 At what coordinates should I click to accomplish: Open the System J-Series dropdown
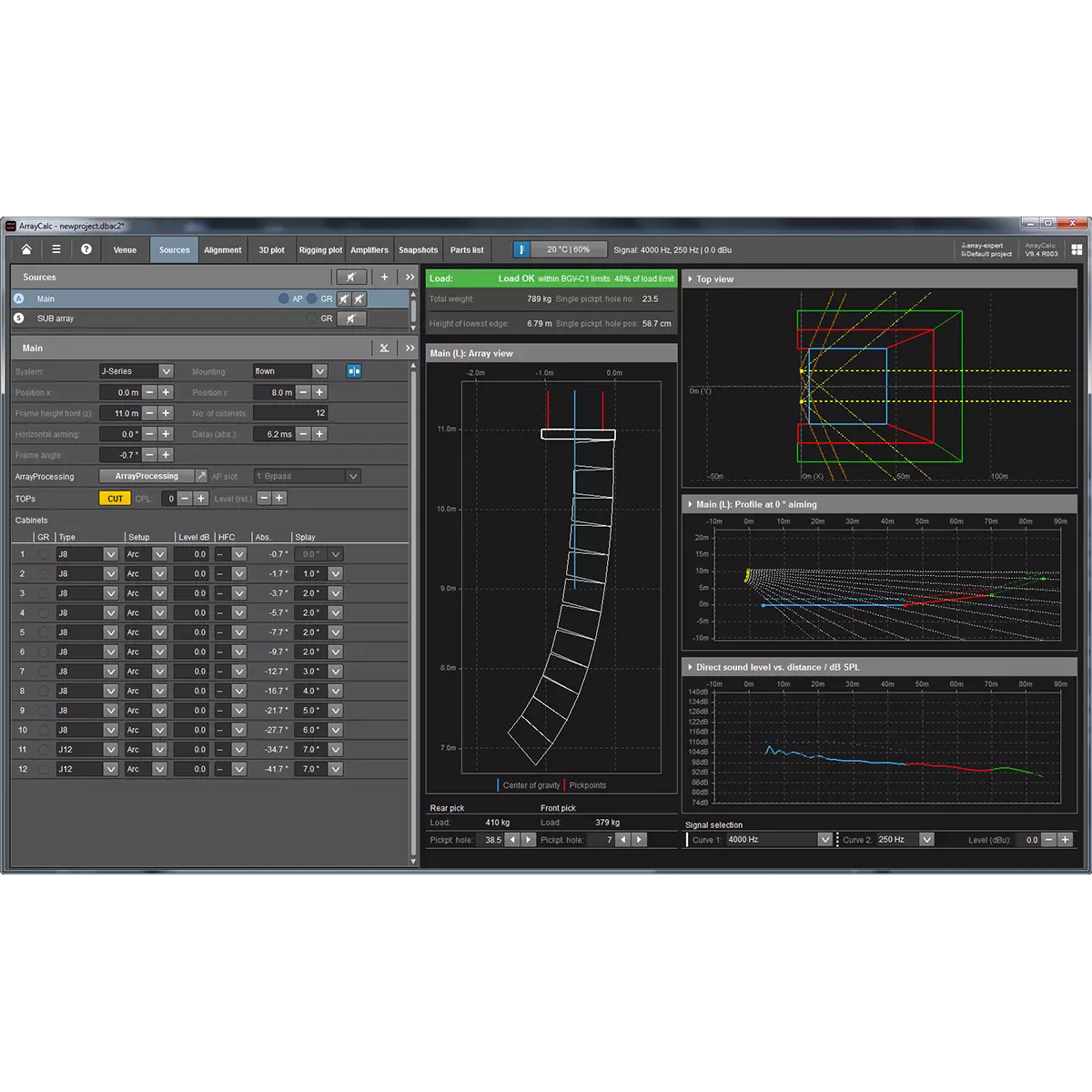[x=166, y=371]
